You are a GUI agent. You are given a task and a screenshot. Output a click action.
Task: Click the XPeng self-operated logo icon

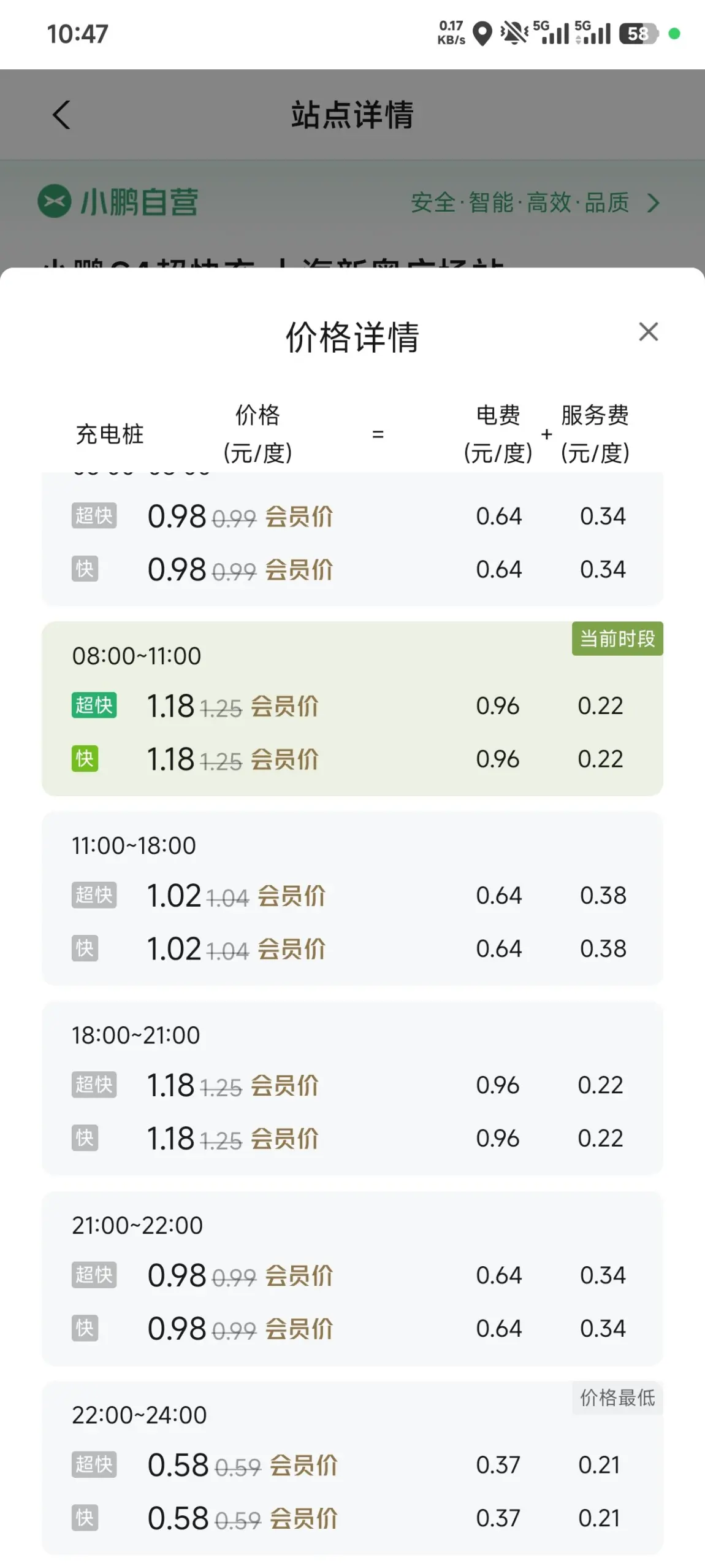pyautogui.click(x=55, y=201)
